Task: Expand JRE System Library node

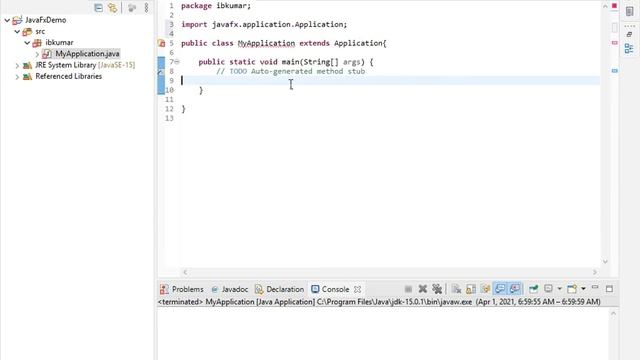Action: [x=17, y=65]
